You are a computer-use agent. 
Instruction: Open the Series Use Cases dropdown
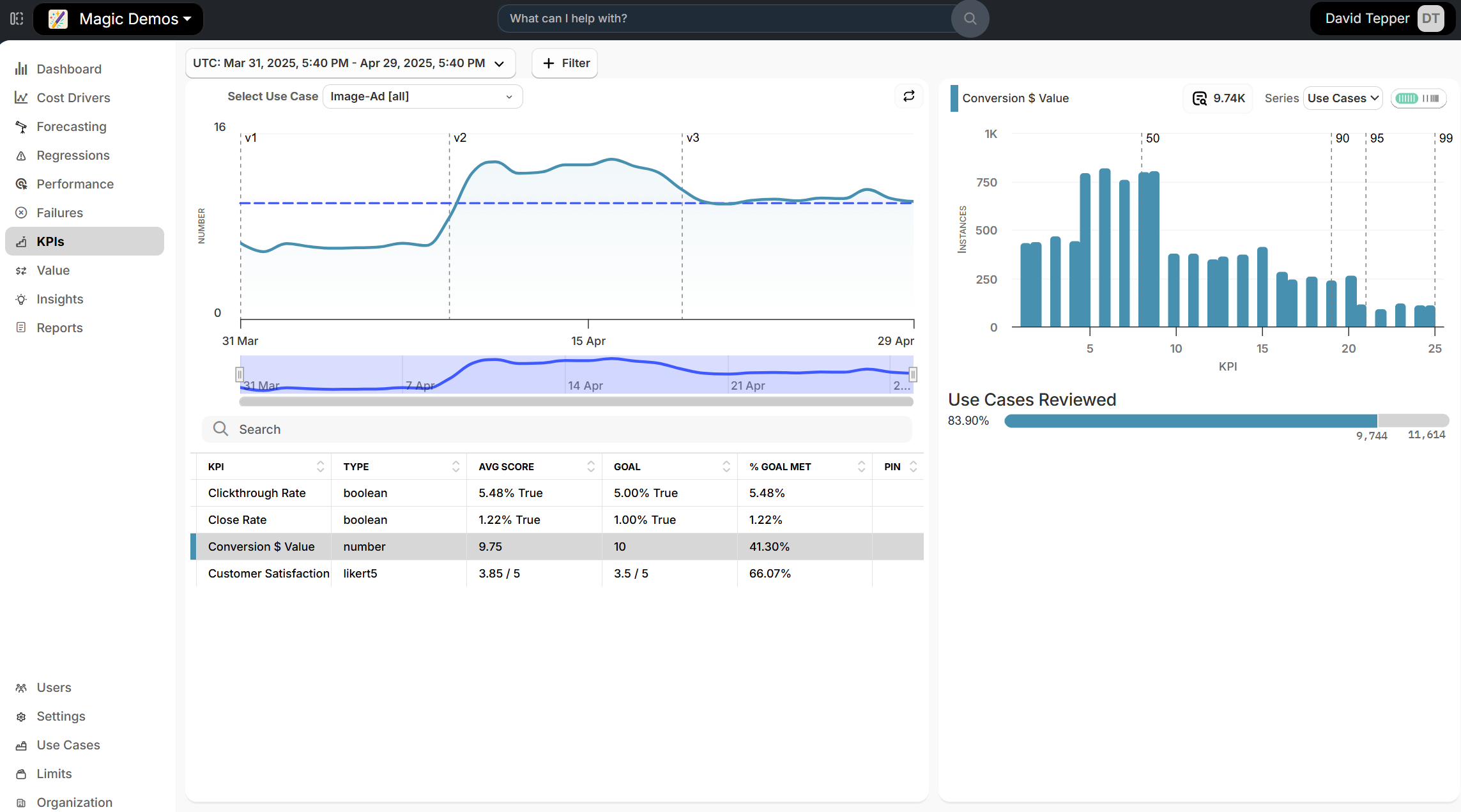1342,98
